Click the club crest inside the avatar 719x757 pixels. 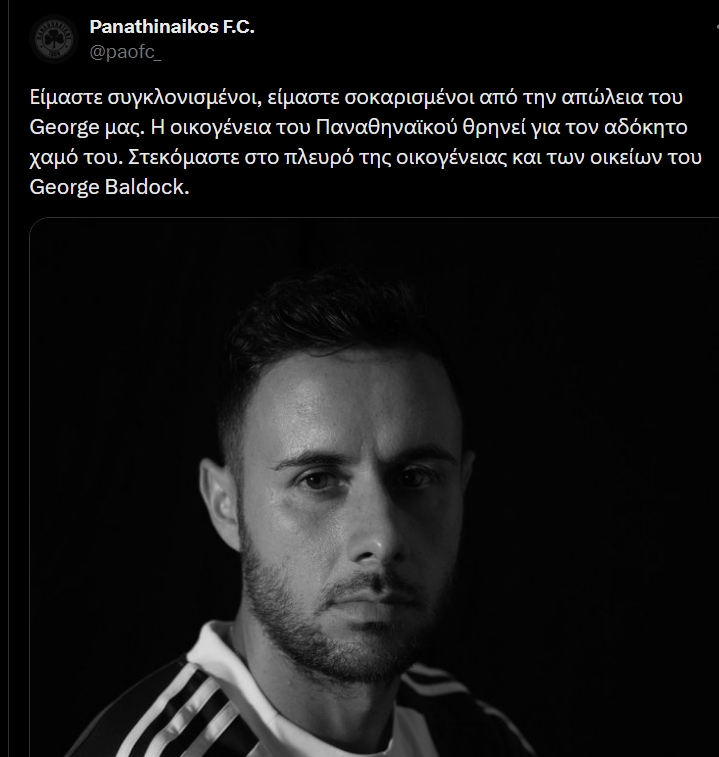(x=54, y=39)
